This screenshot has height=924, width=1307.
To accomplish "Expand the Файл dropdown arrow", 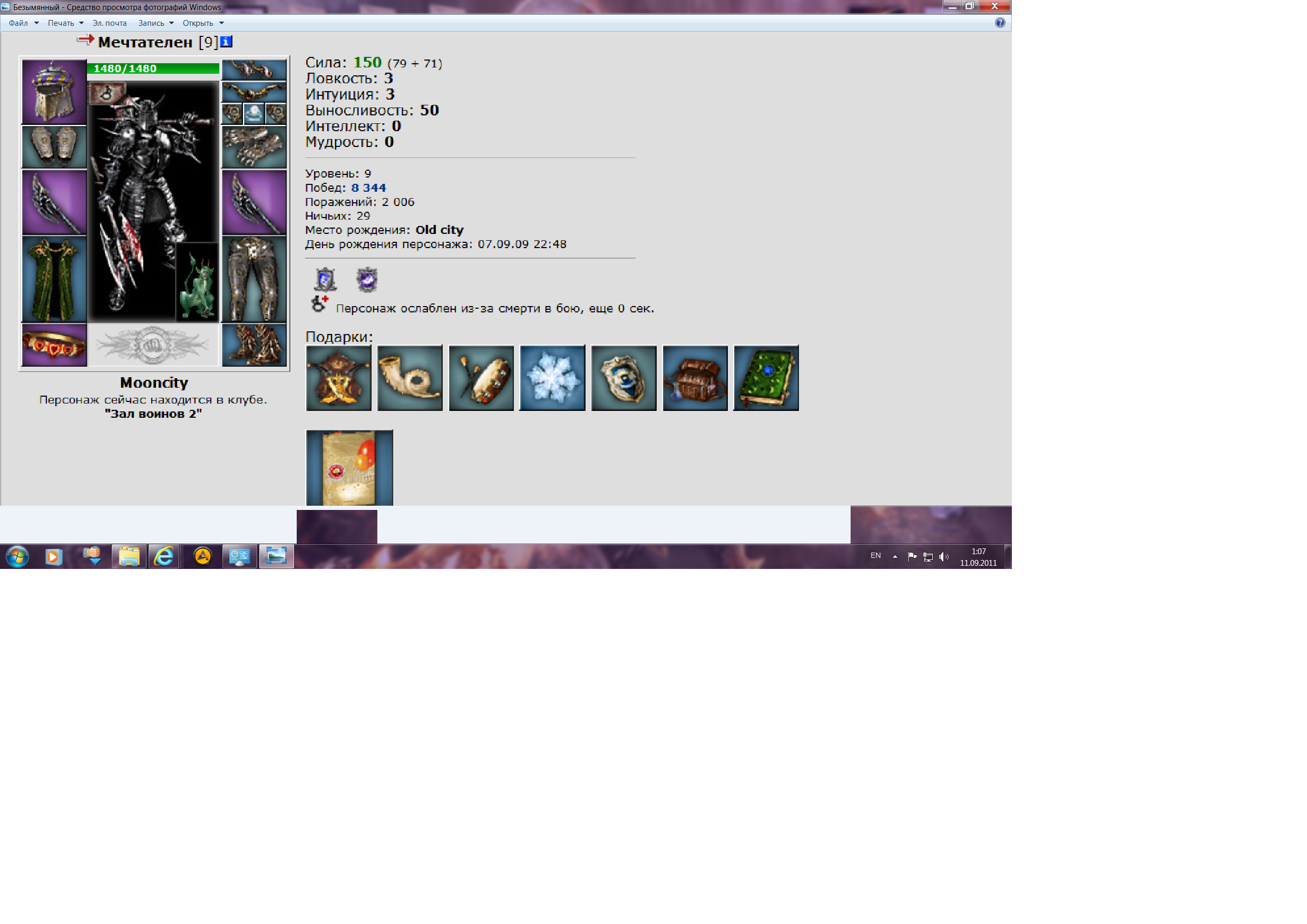I will (x=36, y=23).
